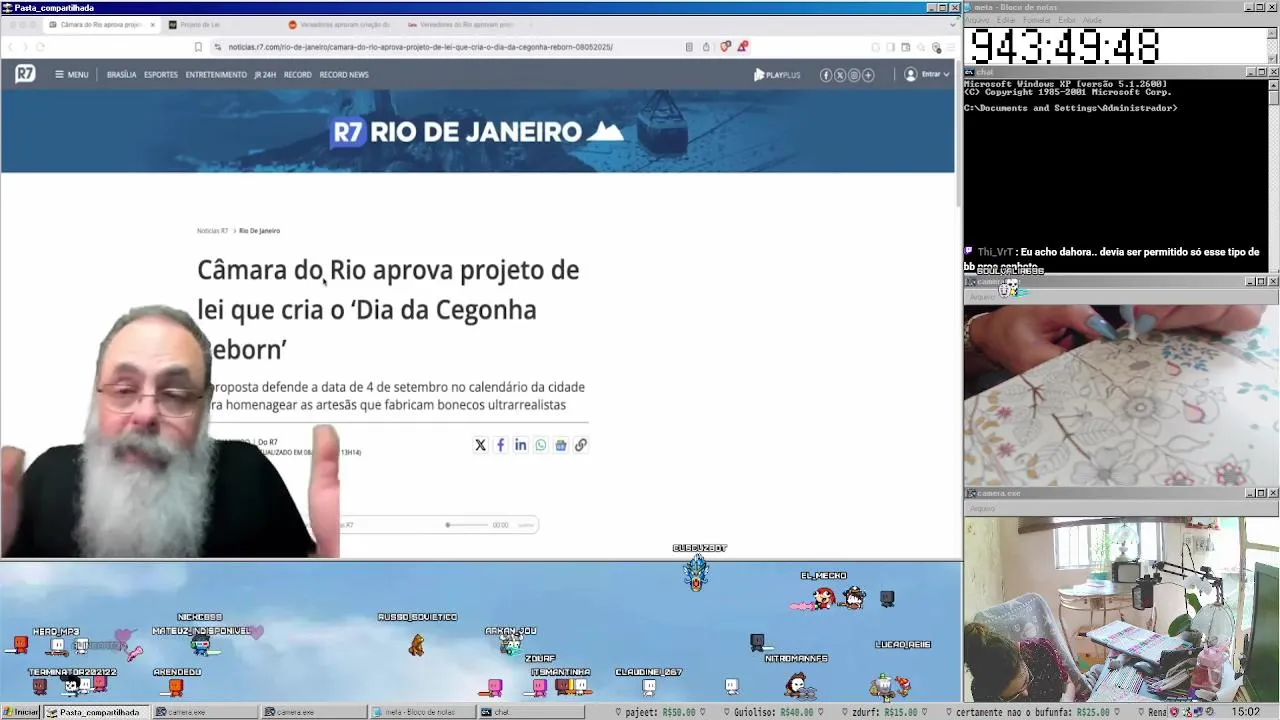Open Editar menu in Bloco de notas
This screenshot has width=1280, height=720.
point(1006,20)
